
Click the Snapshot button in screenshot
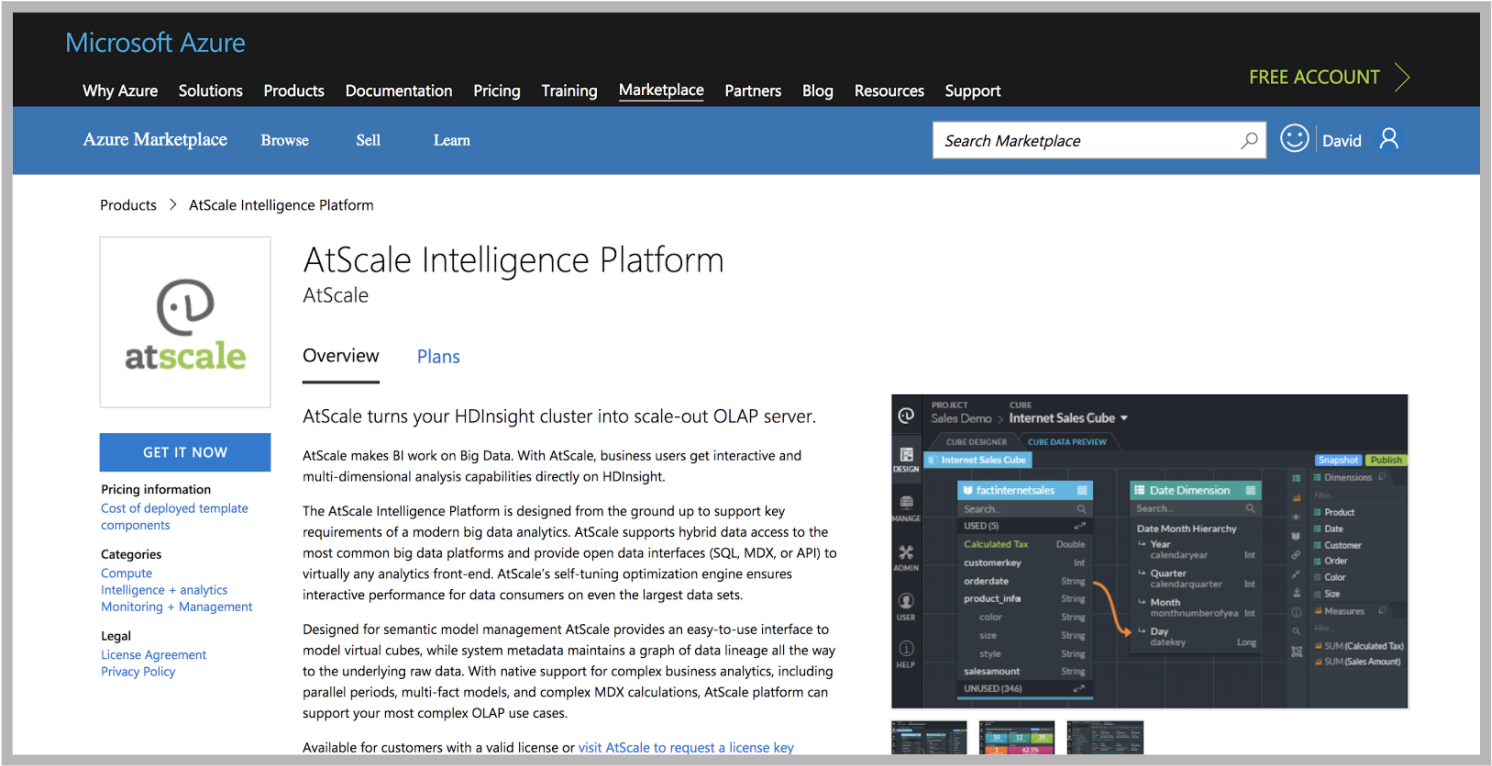(x=1337, y=460)
